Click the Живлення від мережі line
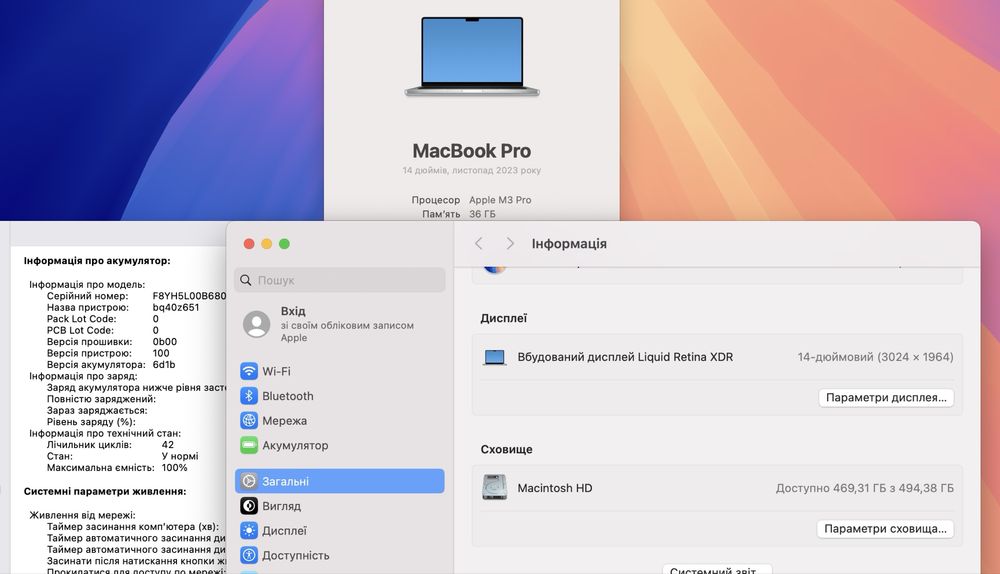 click(82, 515)
